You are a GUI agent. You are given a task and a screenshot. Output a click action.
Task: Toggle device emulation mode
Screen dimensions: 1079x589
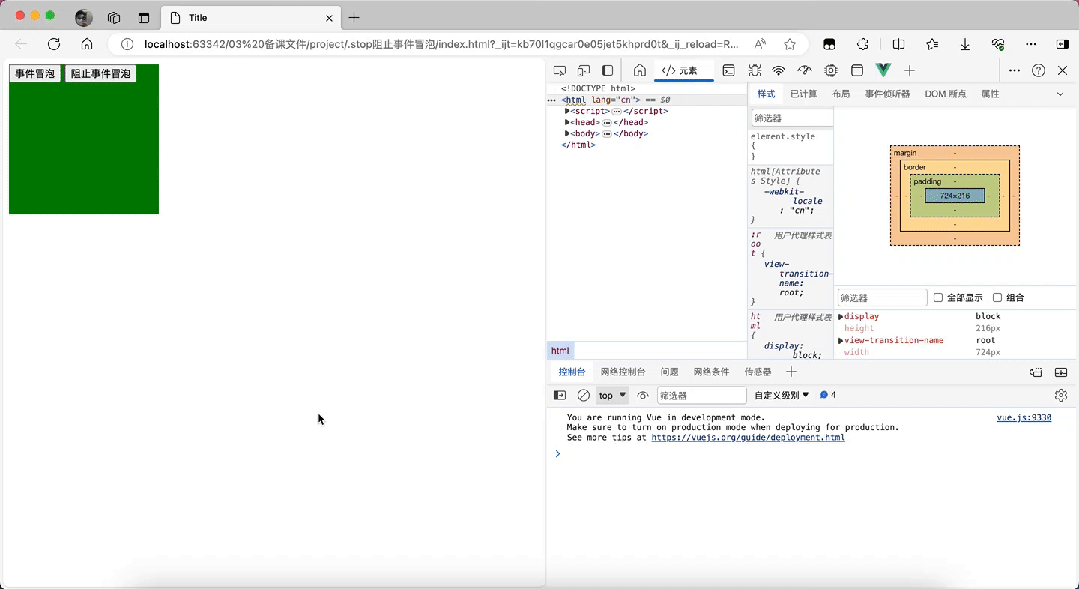[x=584, y=70]
